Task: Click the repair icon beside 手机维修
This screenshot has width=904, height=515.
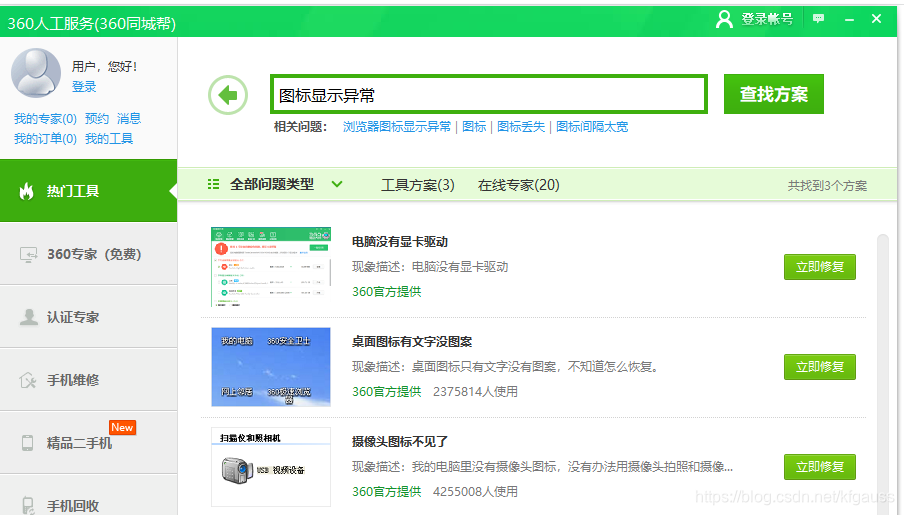Action: coord(28,380)
